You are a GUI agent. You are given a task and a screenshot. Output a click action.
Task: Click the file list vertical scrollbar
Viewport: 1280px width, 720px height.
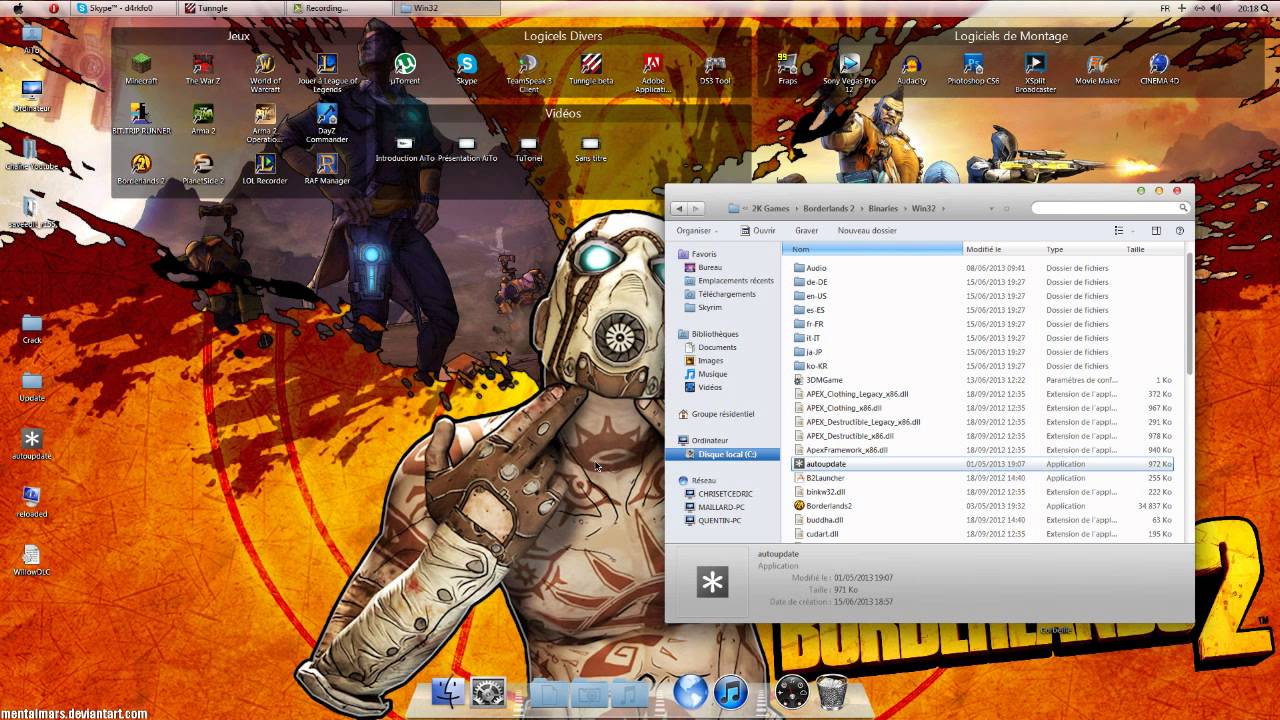(1189, 315)
